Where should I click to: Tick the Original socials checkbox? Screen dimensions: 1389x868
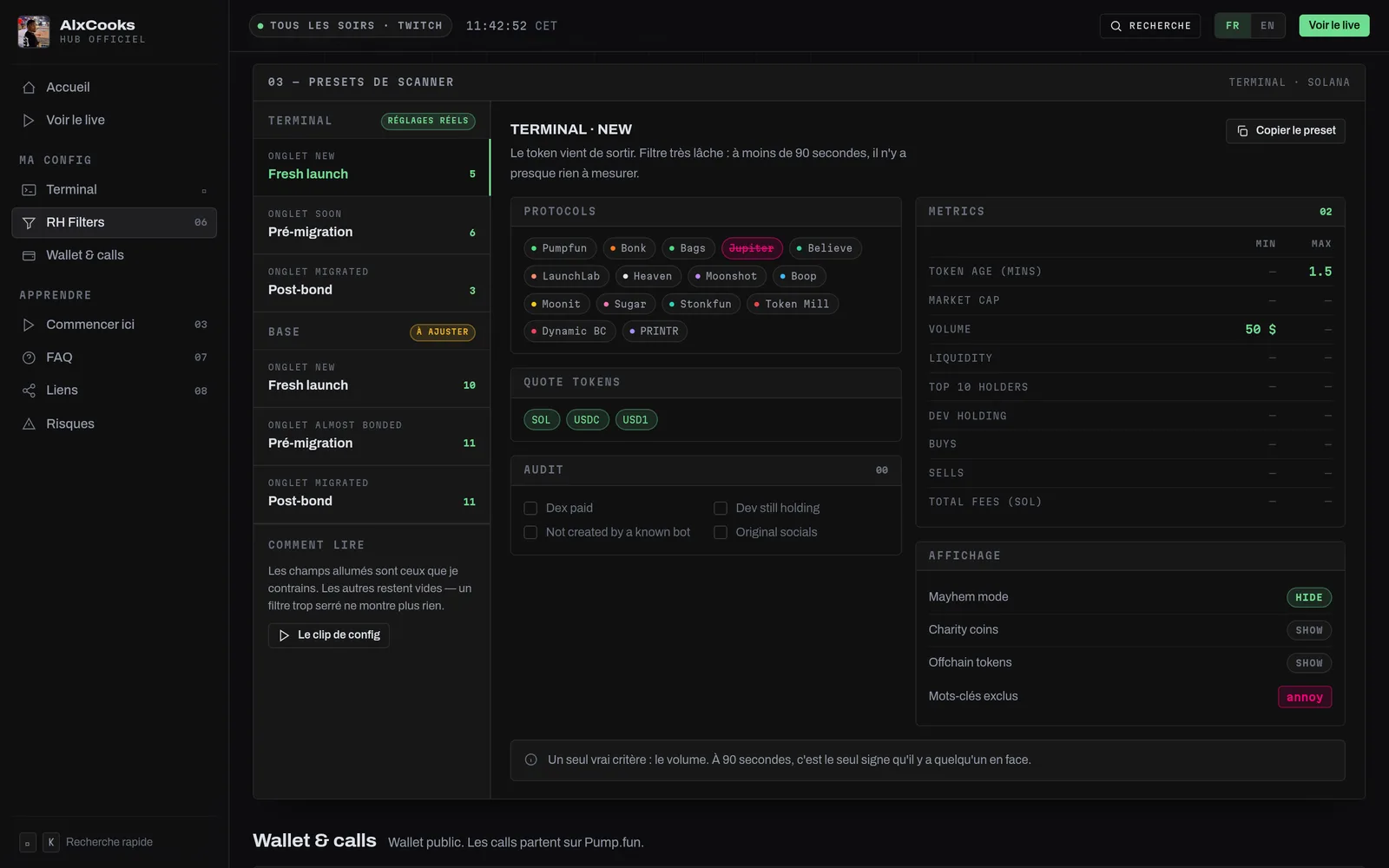[x=721, y=533]
